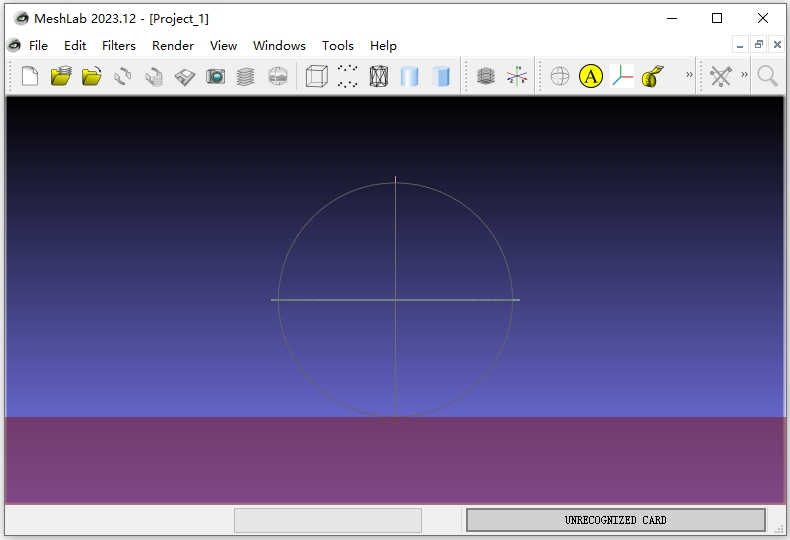Image resolution: width=790 pixels, height=540 pixels.
Task: Toggle the Wireframe rendering mode
Action: point(379,76)
